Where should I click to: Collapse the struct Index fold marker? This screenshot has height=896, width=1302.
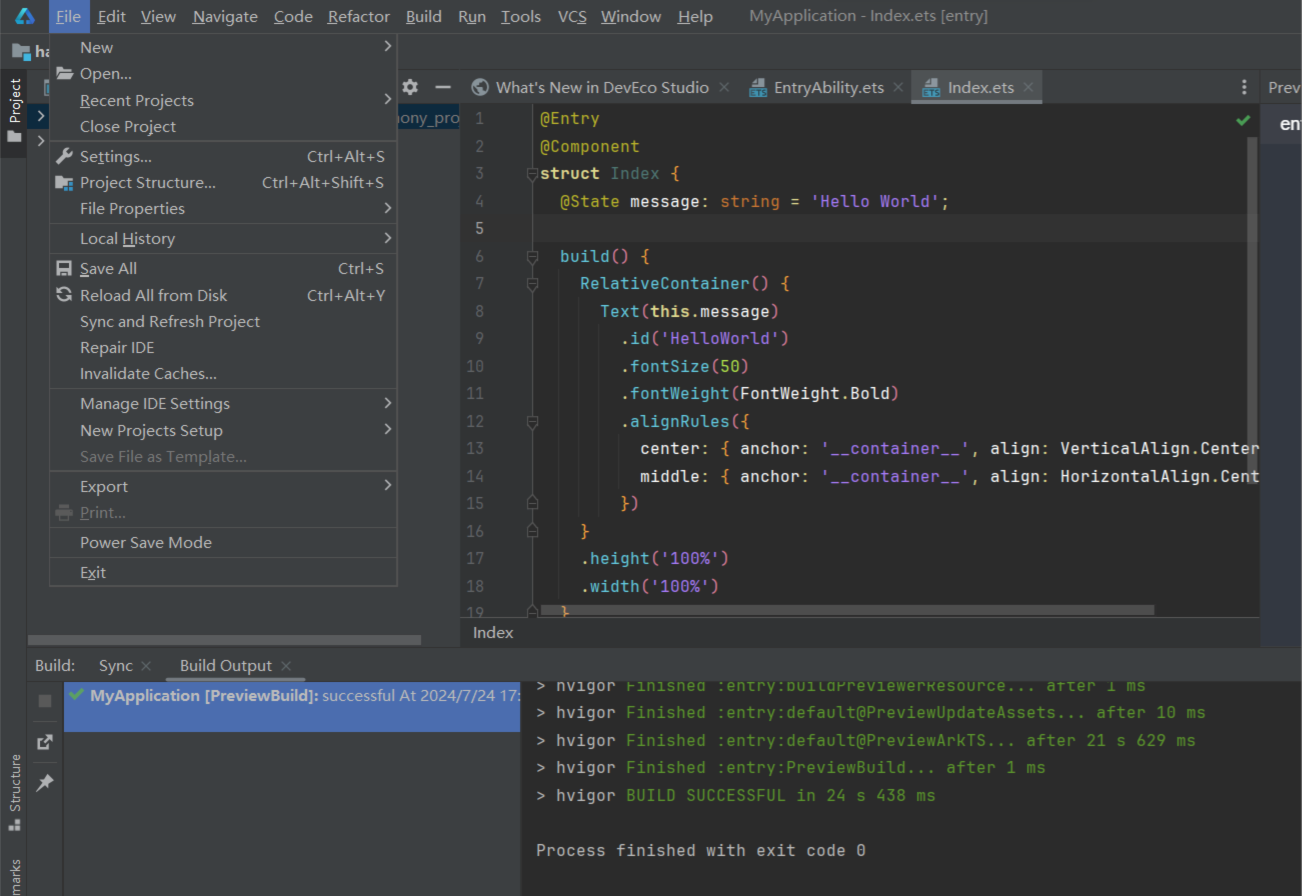532,174
